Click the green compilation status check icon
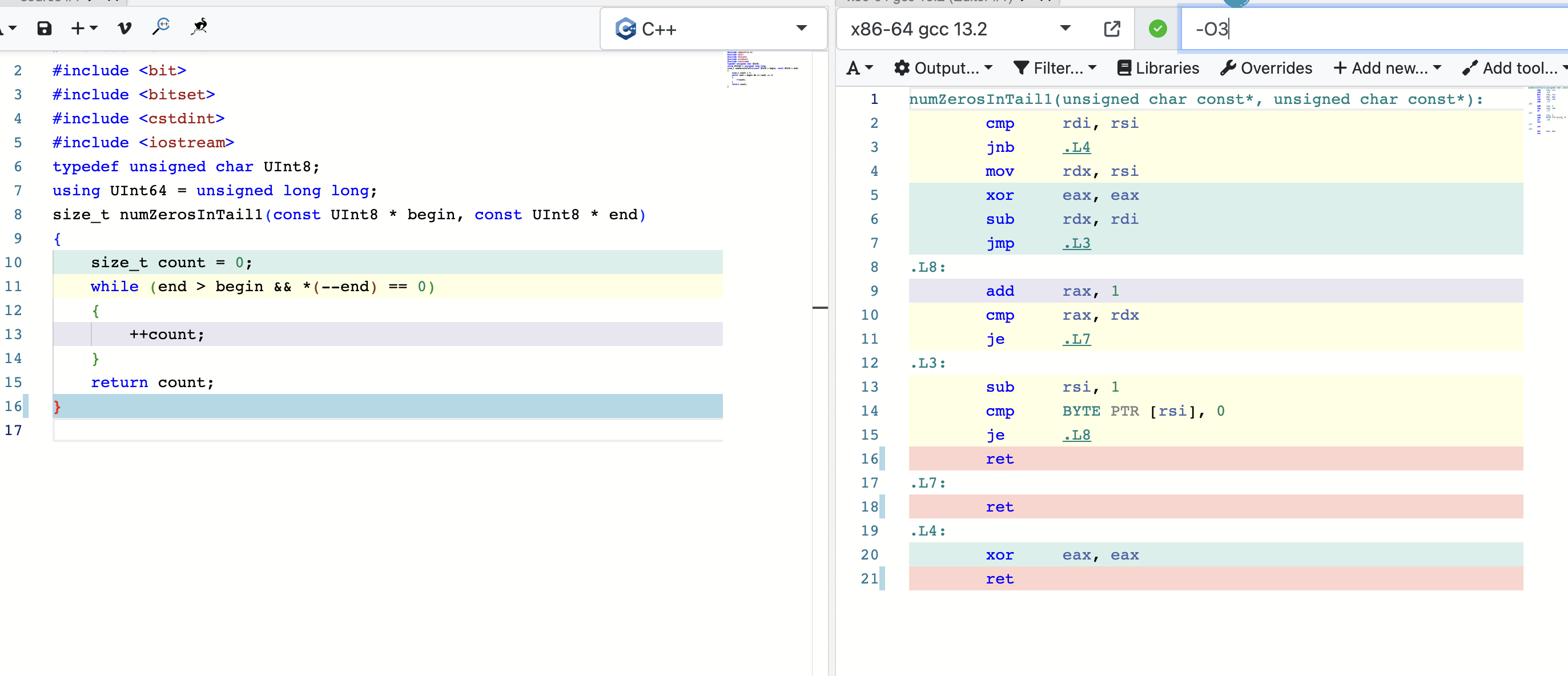The height and width of the screenshot is (676, 1568). (1158, 29)
